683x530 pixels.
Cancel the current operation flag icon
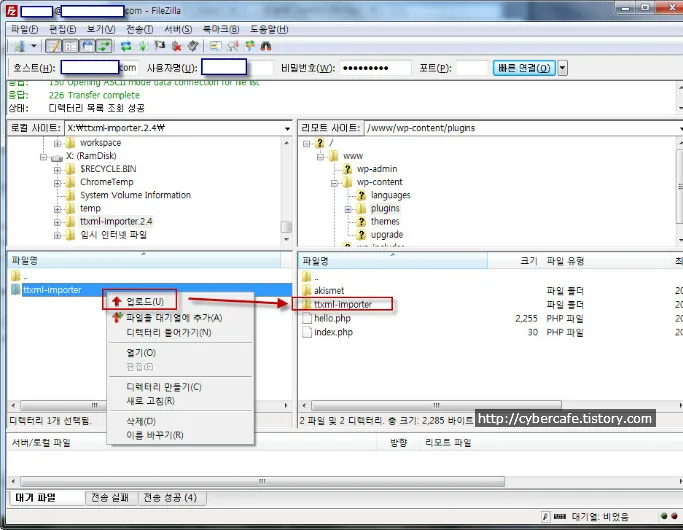160,46
